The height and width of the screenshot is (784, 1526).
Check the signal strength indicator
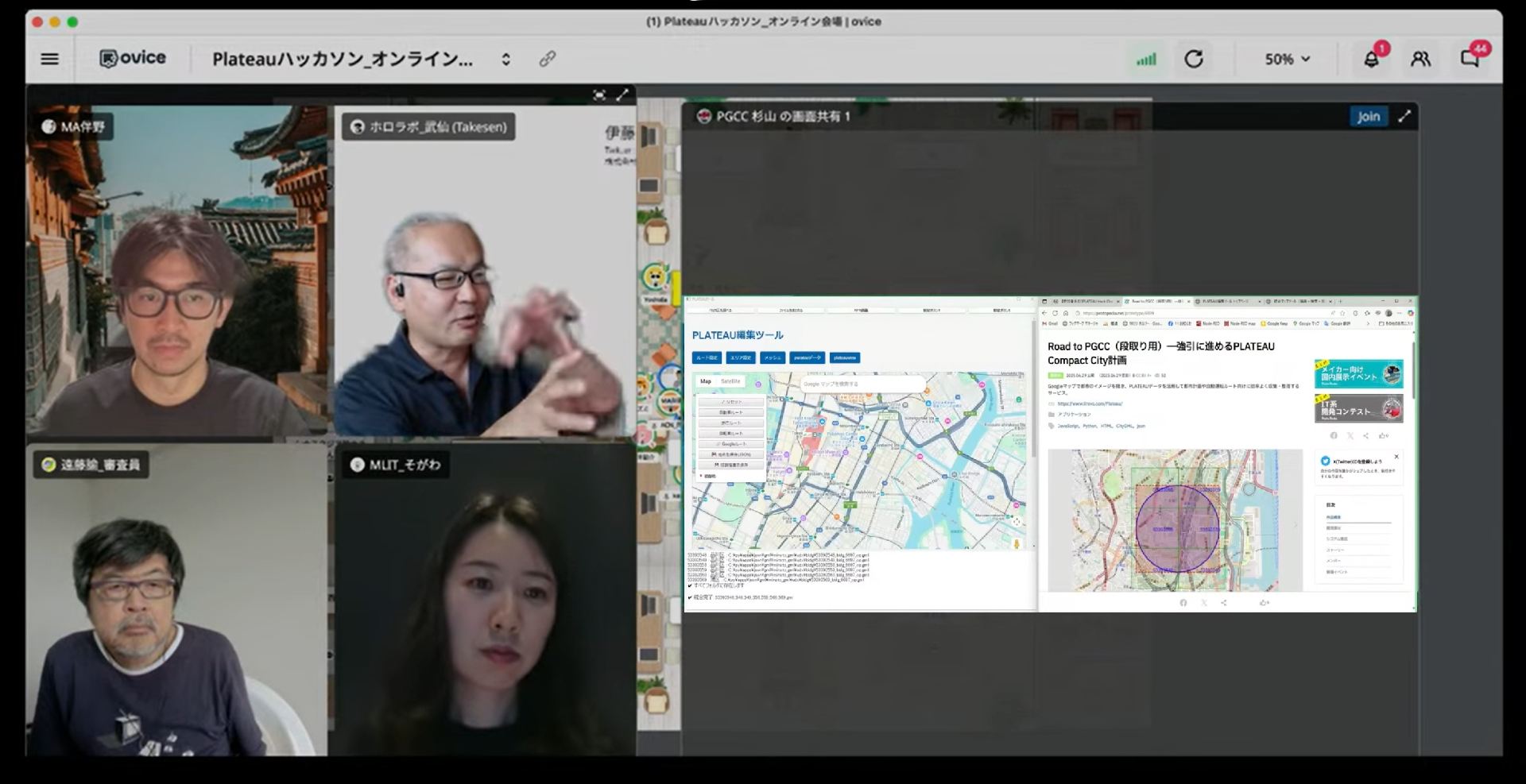pyautogui.click(x=1145, y=59)
